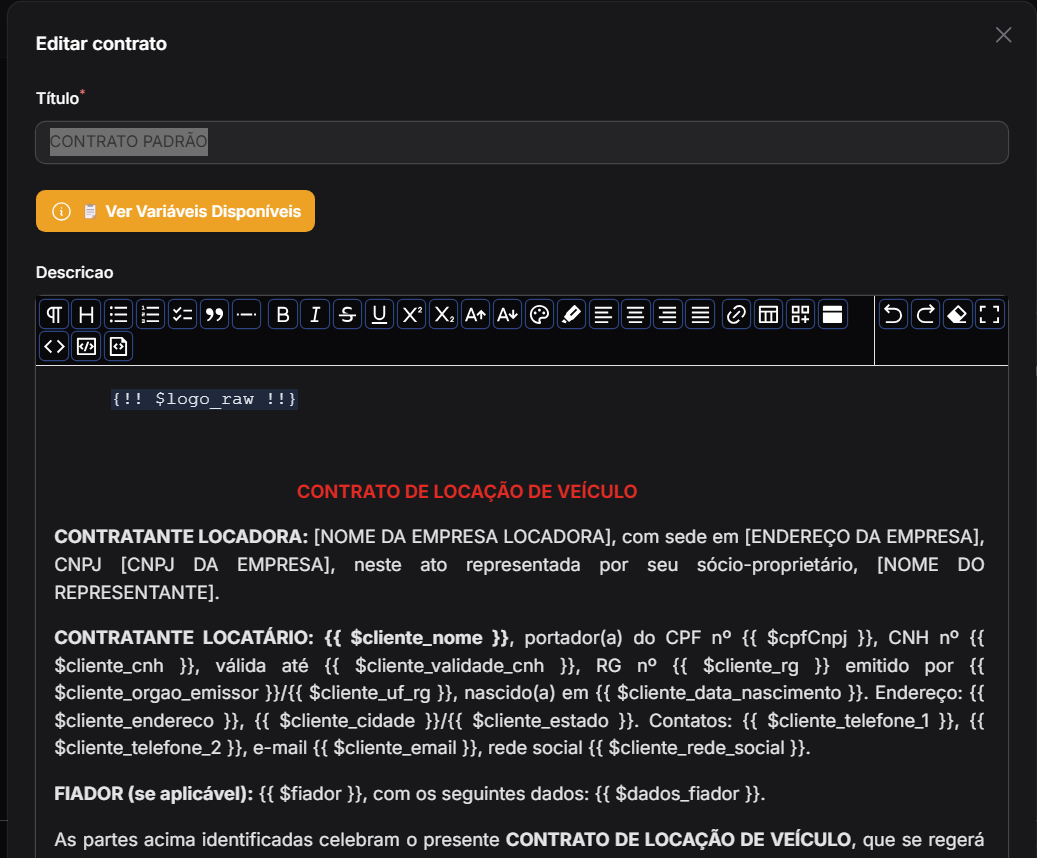The width and height of the screenshot is (1037, 858).
Task: Insert a horizontal rule
Action: [247, 314]
